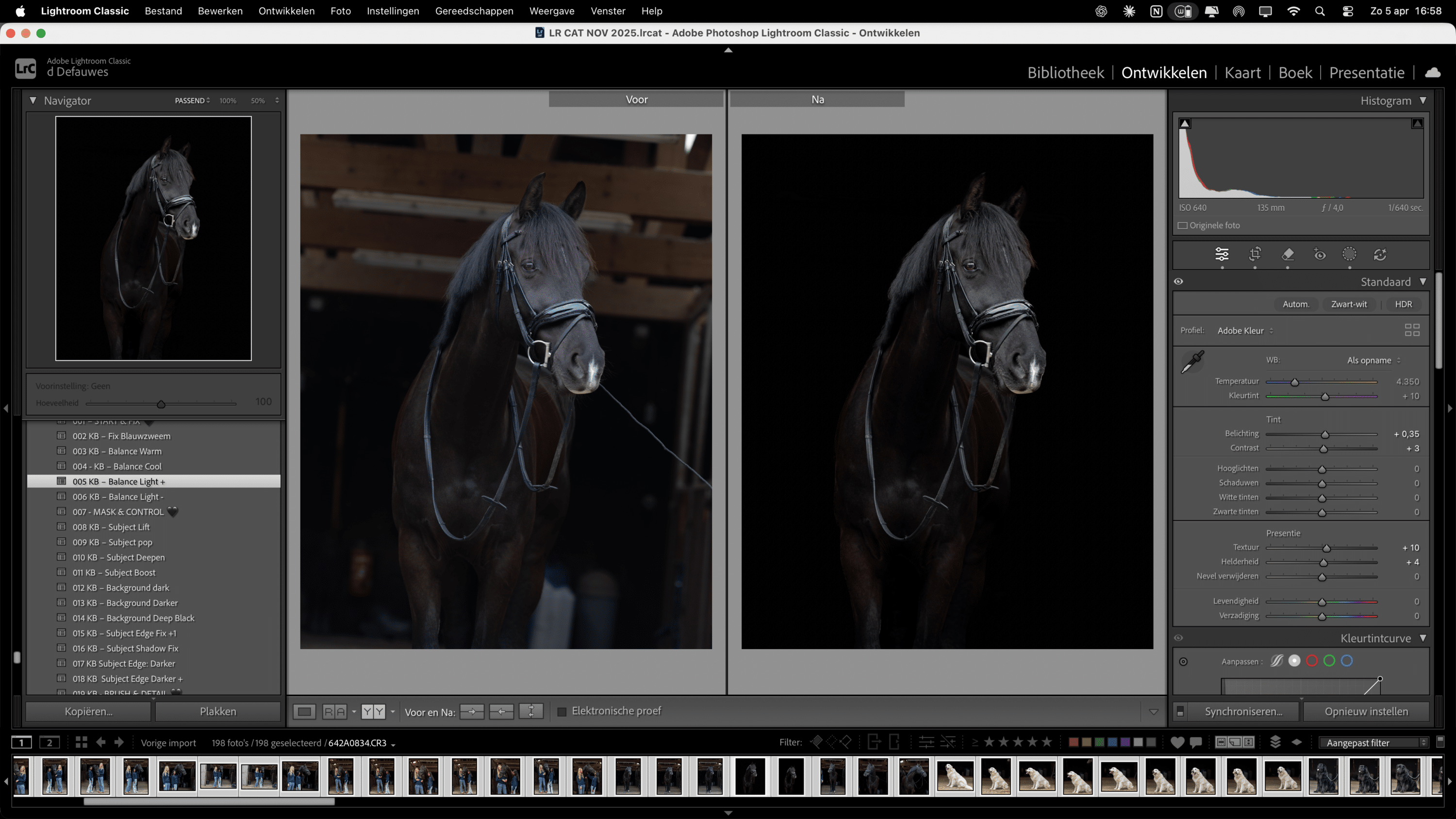Click the red flag reject filter icon

[845, 742]
